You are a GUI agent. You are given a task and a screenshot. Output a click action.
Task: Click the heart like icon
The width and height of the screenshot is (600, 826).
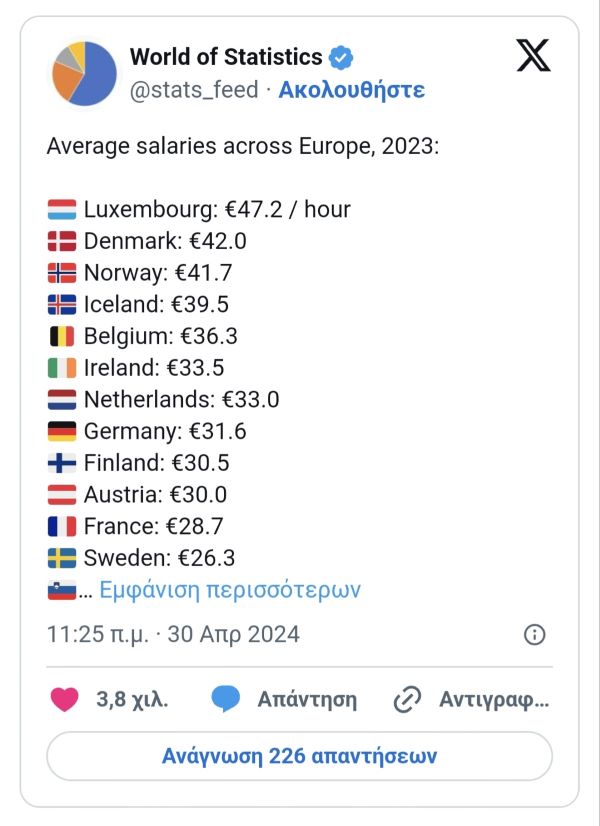pyautogui.click(x=65, y=699)
